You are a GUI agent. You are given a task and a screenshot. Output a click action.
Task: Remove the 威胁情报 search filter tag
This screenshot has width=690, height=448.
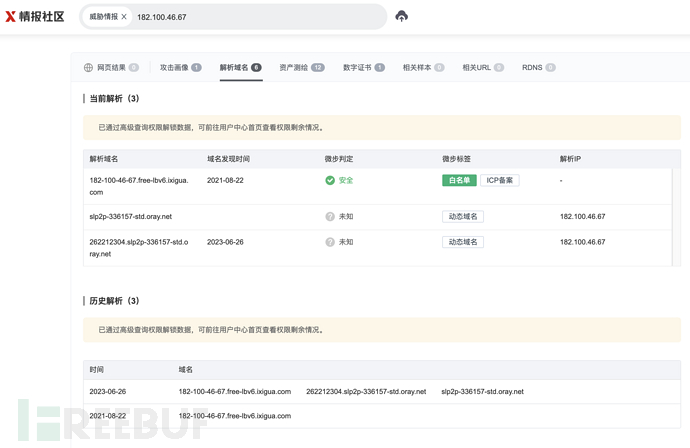[124, 17]
